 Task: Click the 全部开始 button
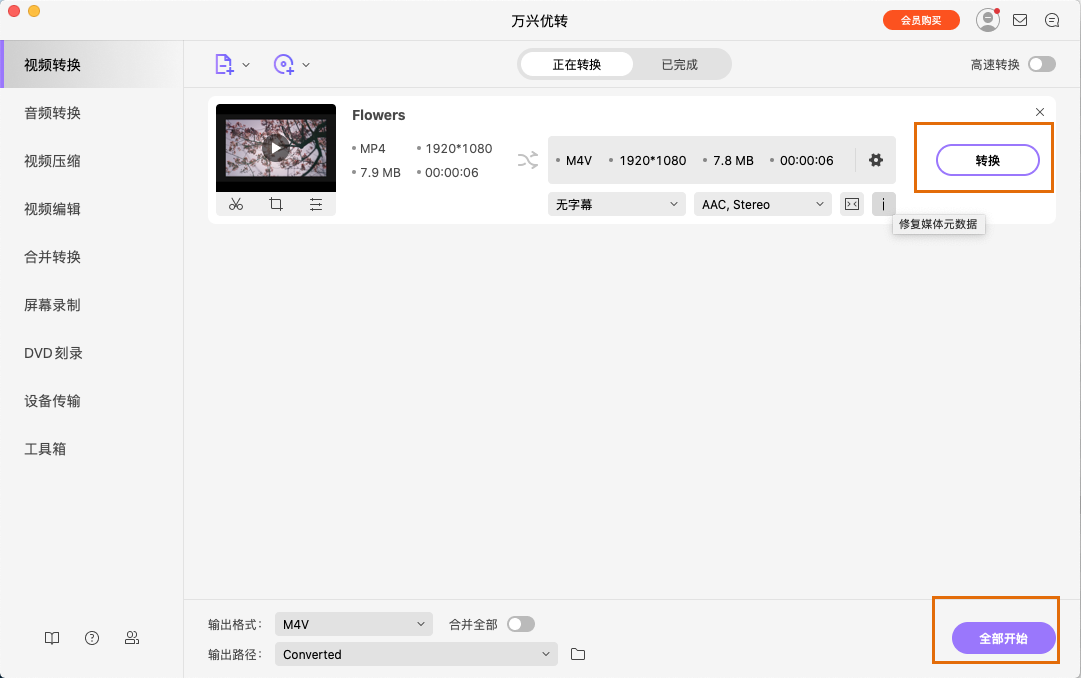(x=1003, y=637)
